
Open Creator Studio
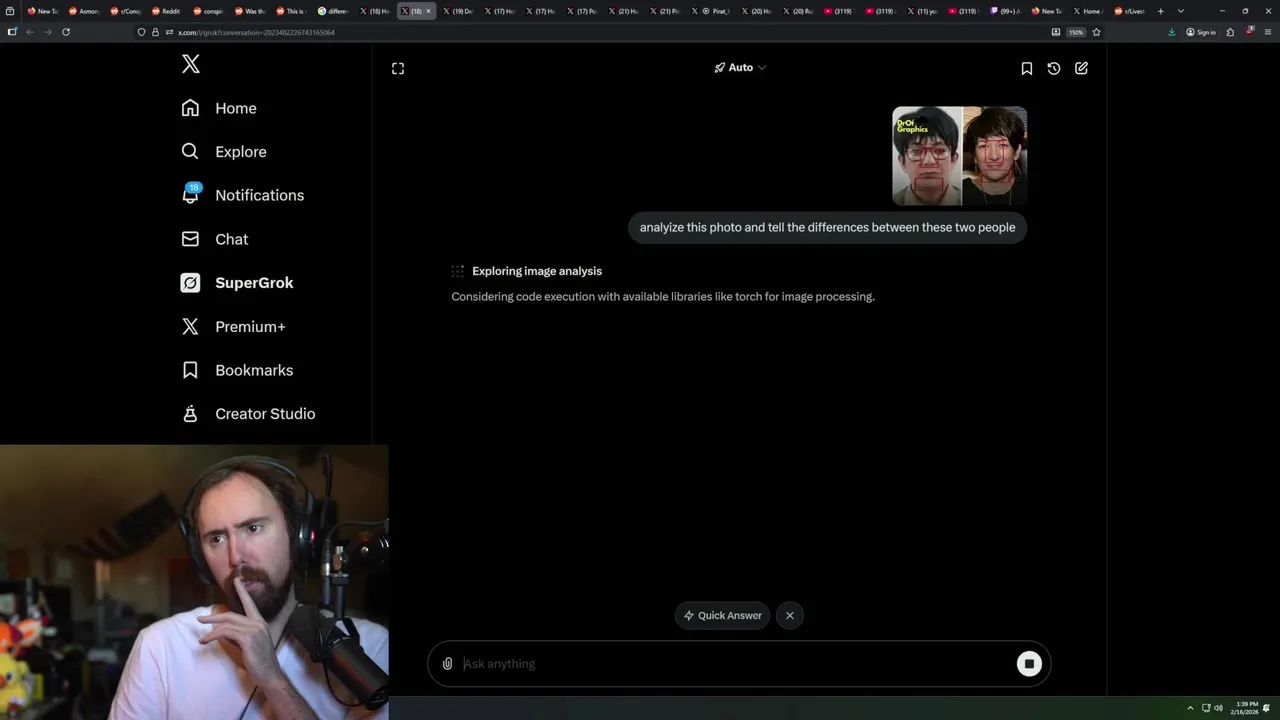pyautogui.click(x=248, y=413)
